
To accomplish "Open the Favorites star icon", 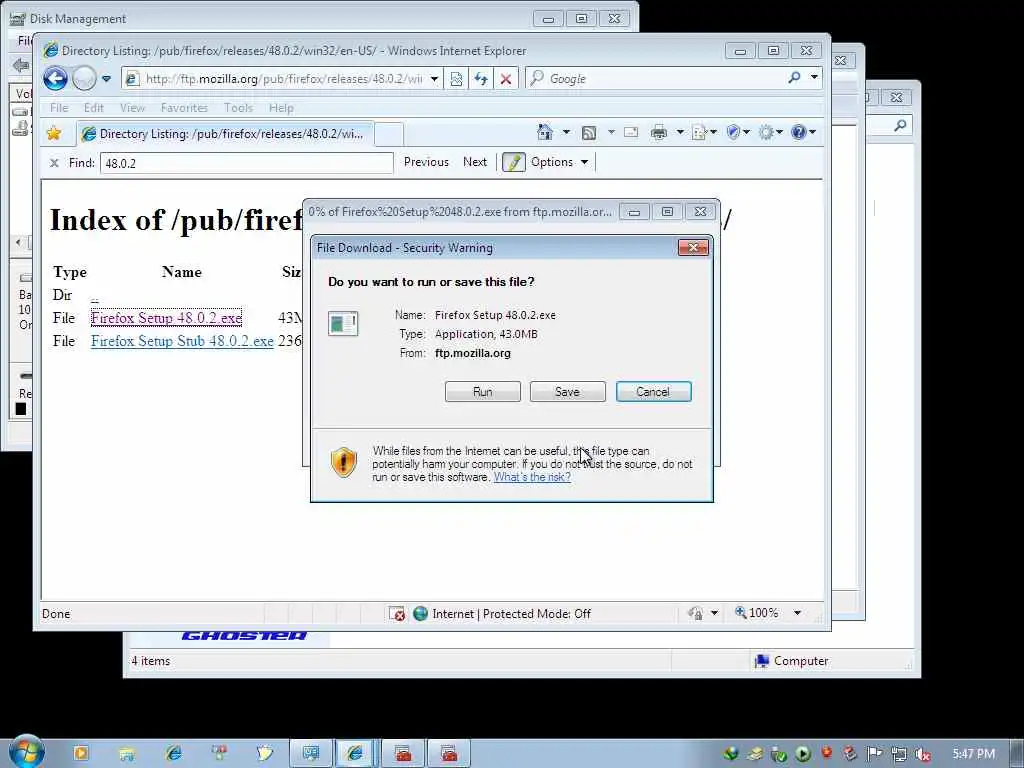I will click(x=54, y=133).
